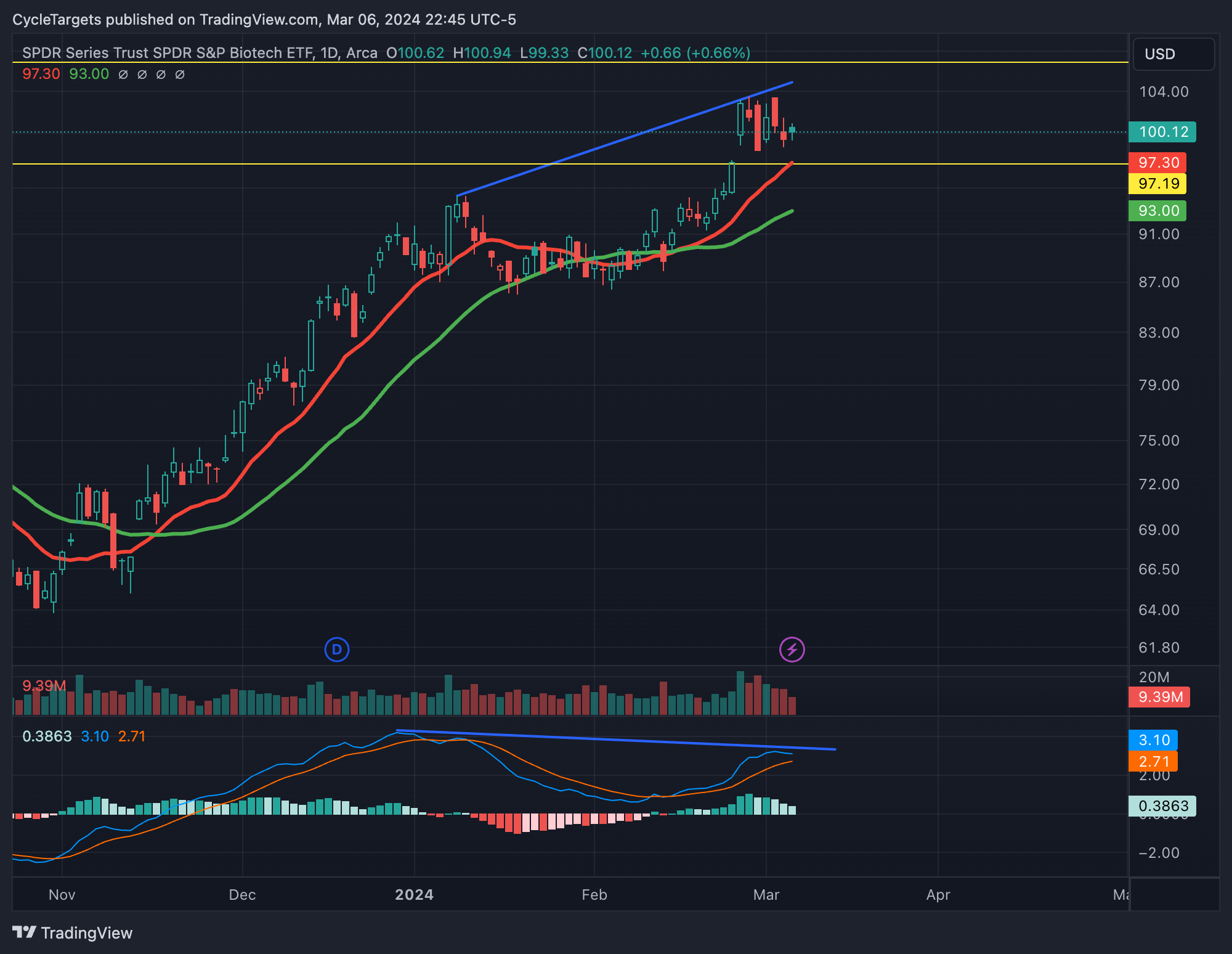Viewport: 1232px width, 954px height.
Task: Click the 104.00 price axis label
Action: (1164, 92)
